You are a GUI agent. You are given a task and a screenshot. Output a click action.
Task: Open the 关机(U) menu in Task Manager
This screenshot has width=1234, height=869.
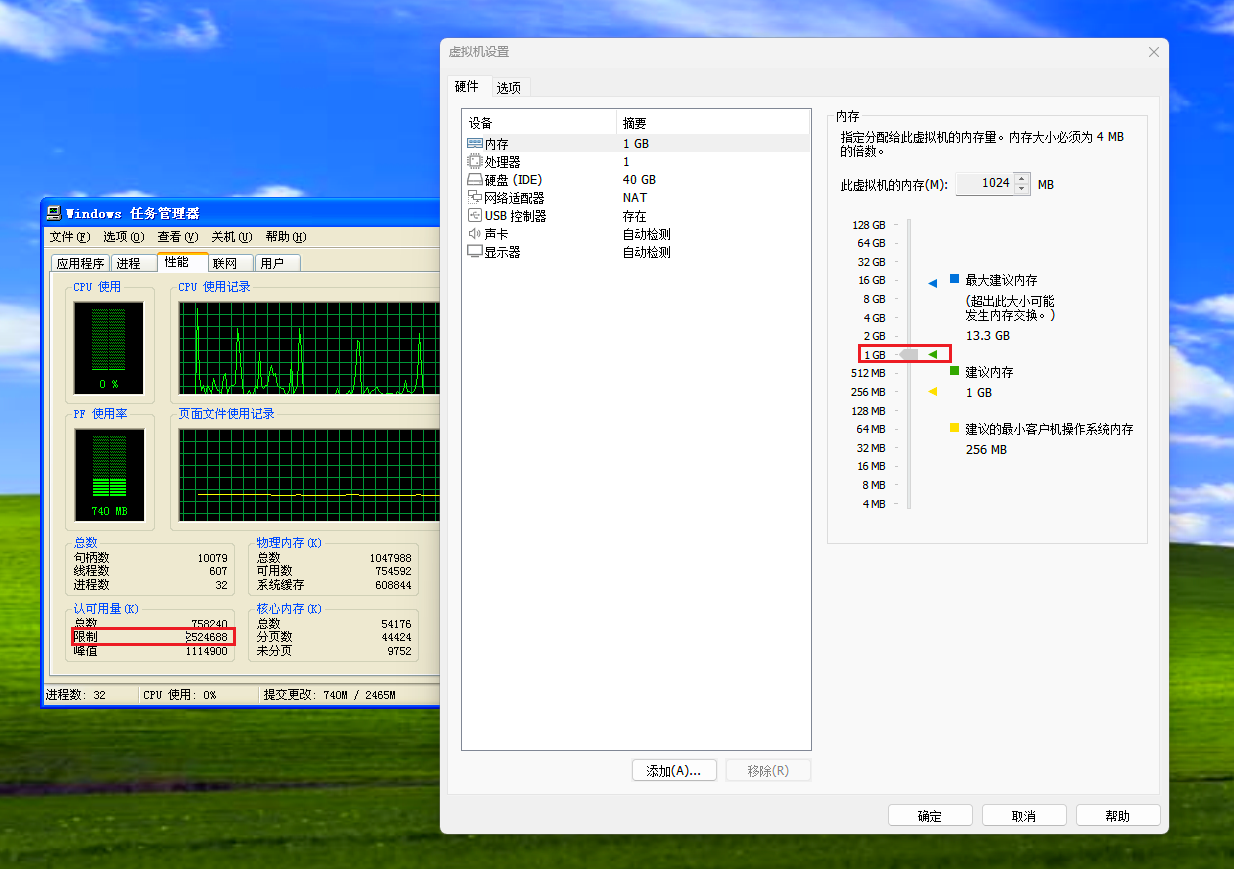point(231,237)
